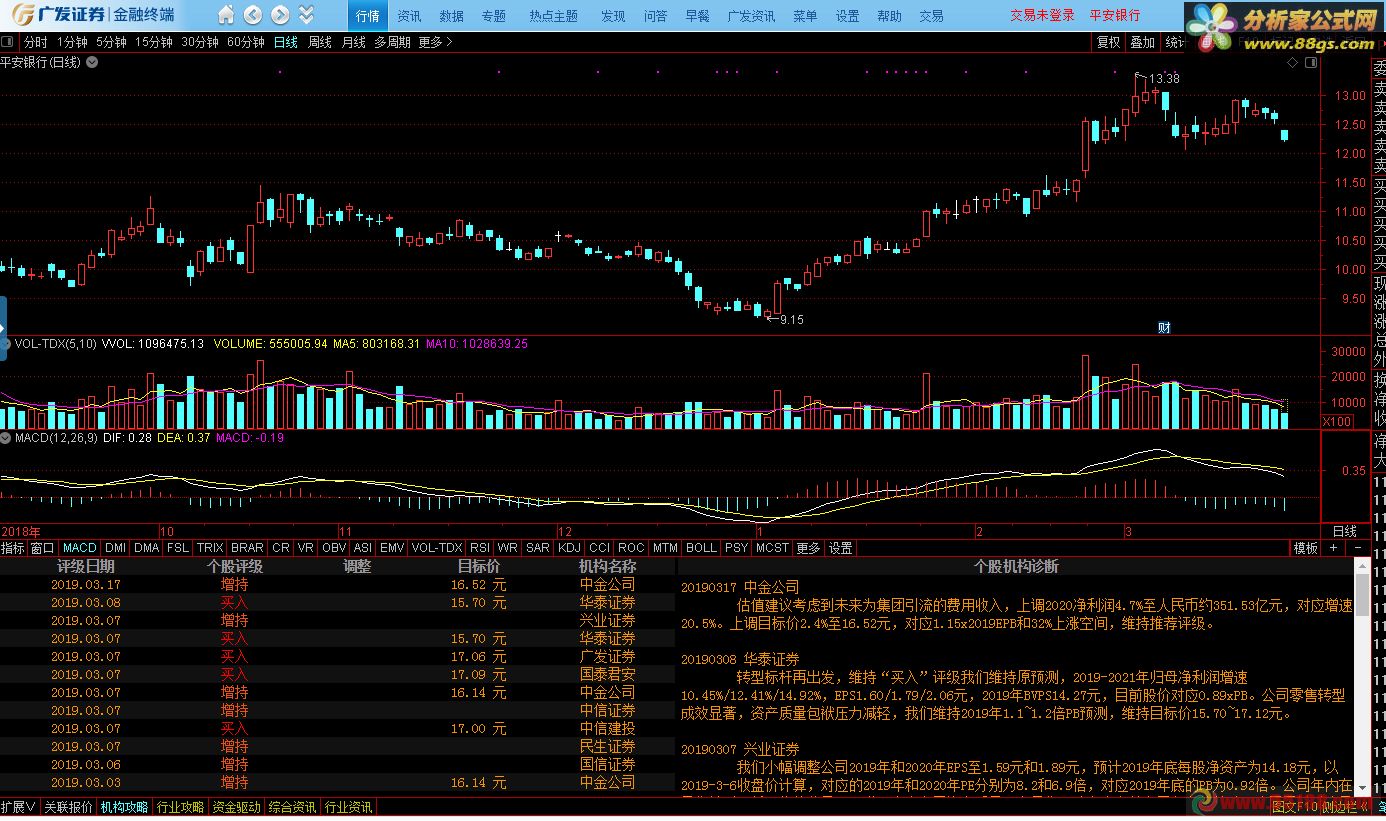1386x821 pixels.
Task: Click the 窗口 button in the indicator bar
Action: pyautogui.click(x=42, y=548)
